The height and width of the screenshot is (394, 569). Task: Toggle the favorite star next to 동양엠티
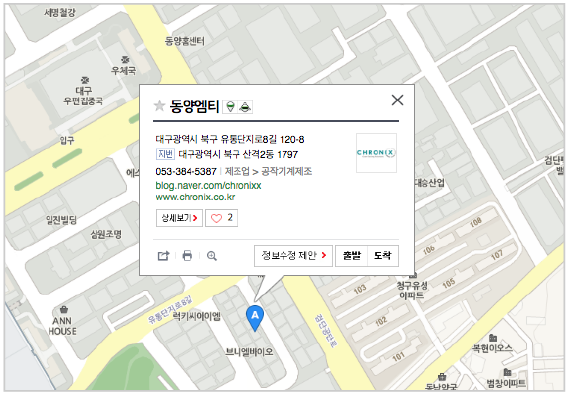(159, 106)
